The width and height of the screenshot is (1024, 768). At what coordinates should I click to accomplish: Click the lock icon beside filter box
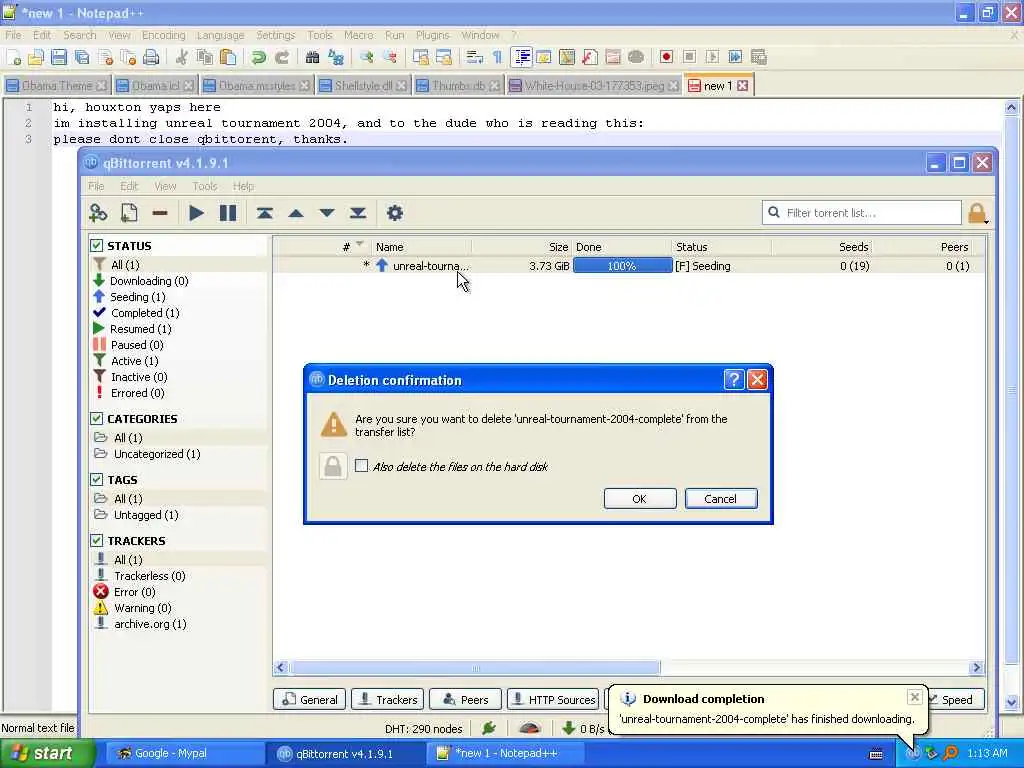(977, 214)
